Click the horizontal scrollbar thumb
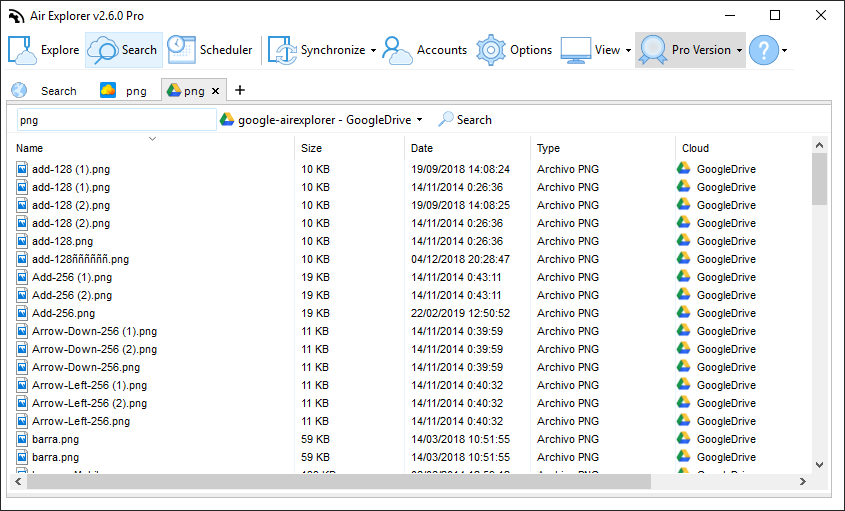This screenshot has height=511, width=845. click(338, 481)
